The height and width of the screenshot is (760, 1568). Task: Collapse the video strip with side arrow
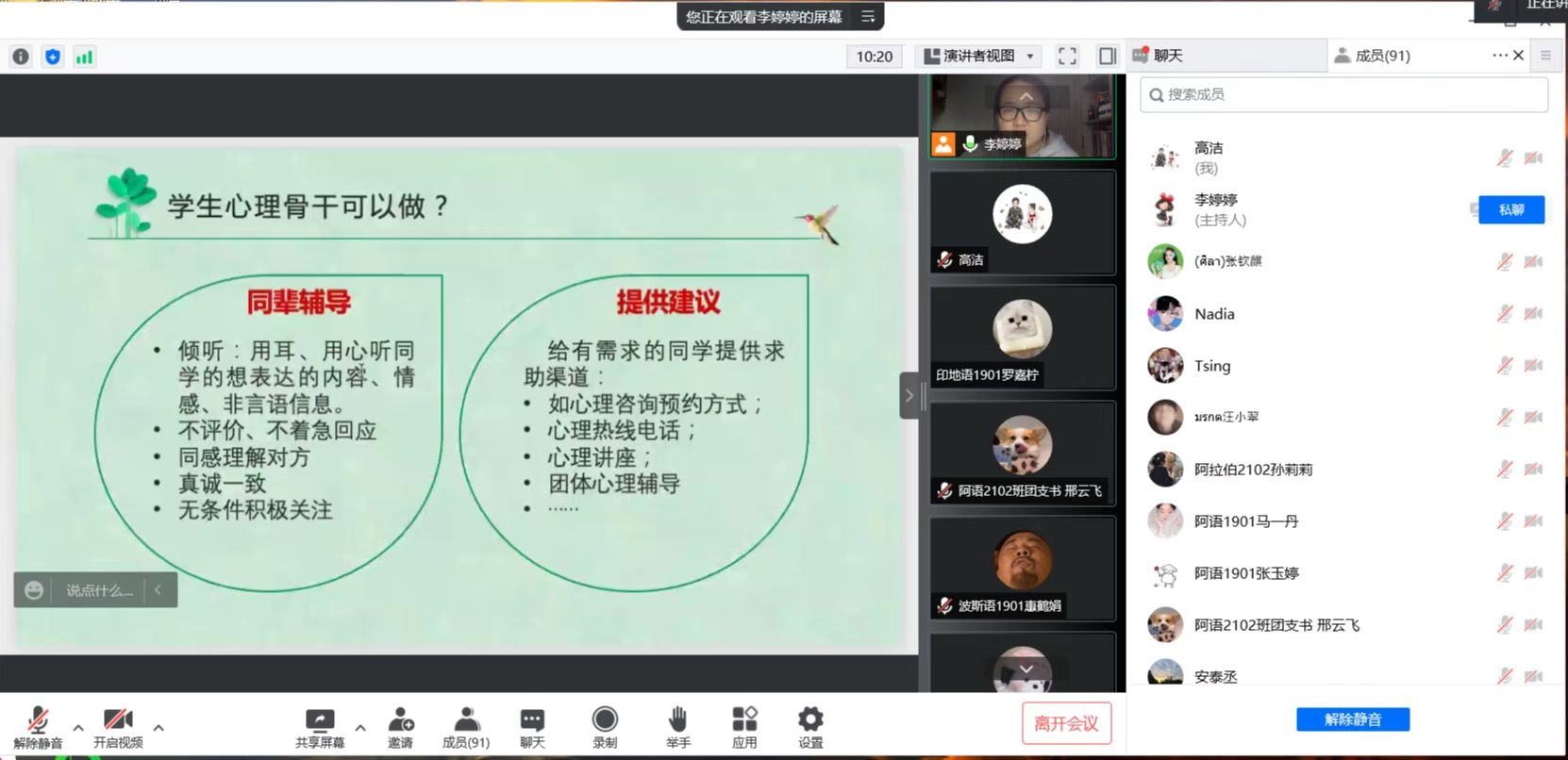pos(909,395)
